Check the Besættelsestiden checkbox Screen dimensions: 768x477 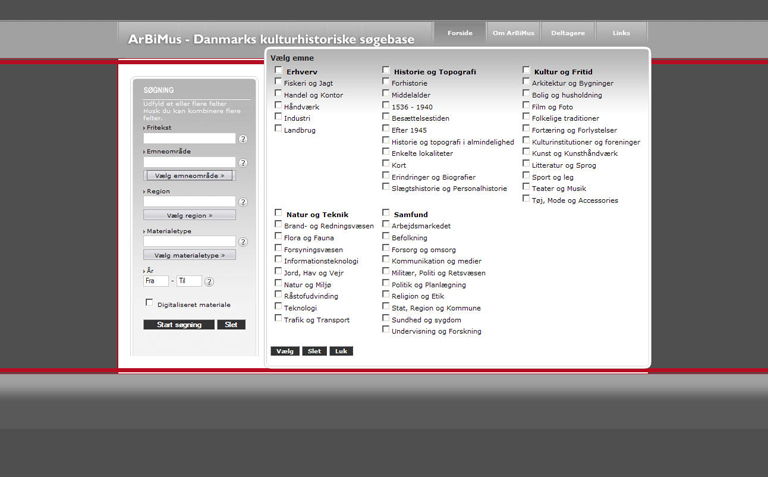pyautogui.click(x=386, y=117)
